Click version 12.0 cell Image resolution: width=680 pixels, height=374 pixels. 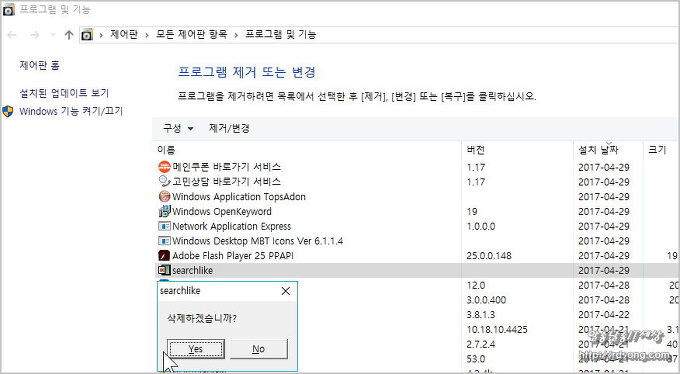point(476,285)
